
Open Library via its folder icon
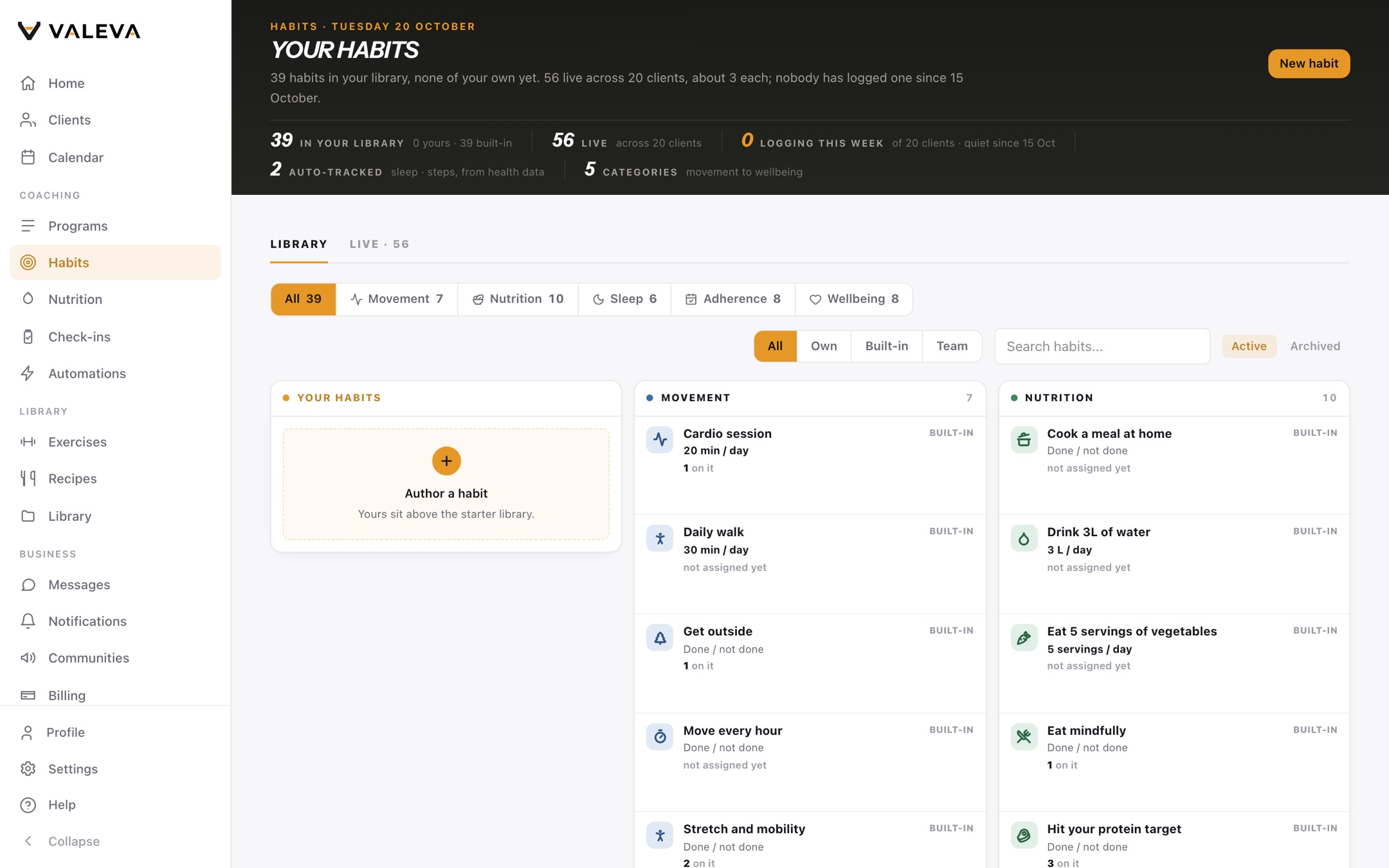(x=28, y=516)
